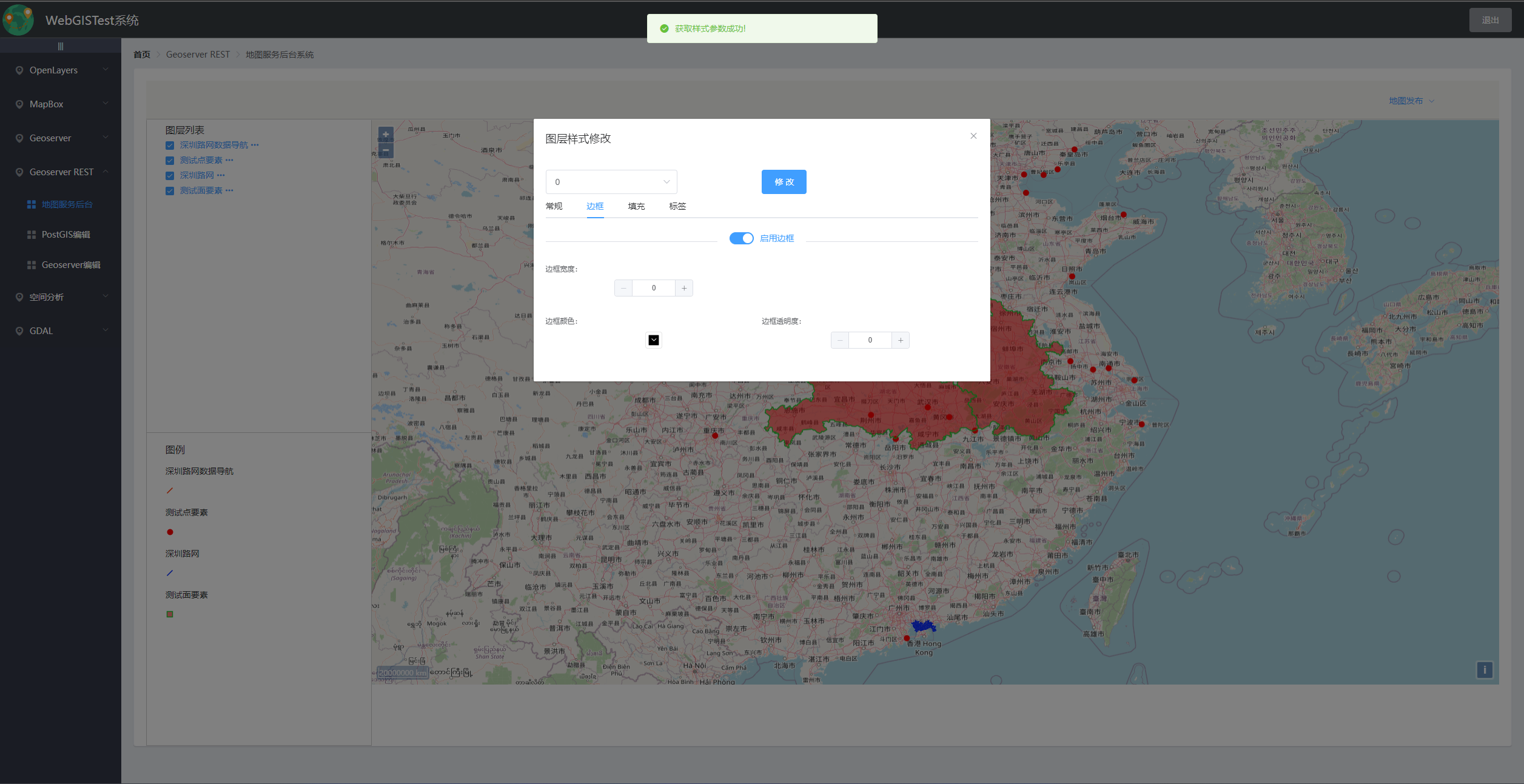The height and width of the screenshot is (784, 1524).
Task: Open more options for 测试面要素 layer
Action: click(229, 190)
